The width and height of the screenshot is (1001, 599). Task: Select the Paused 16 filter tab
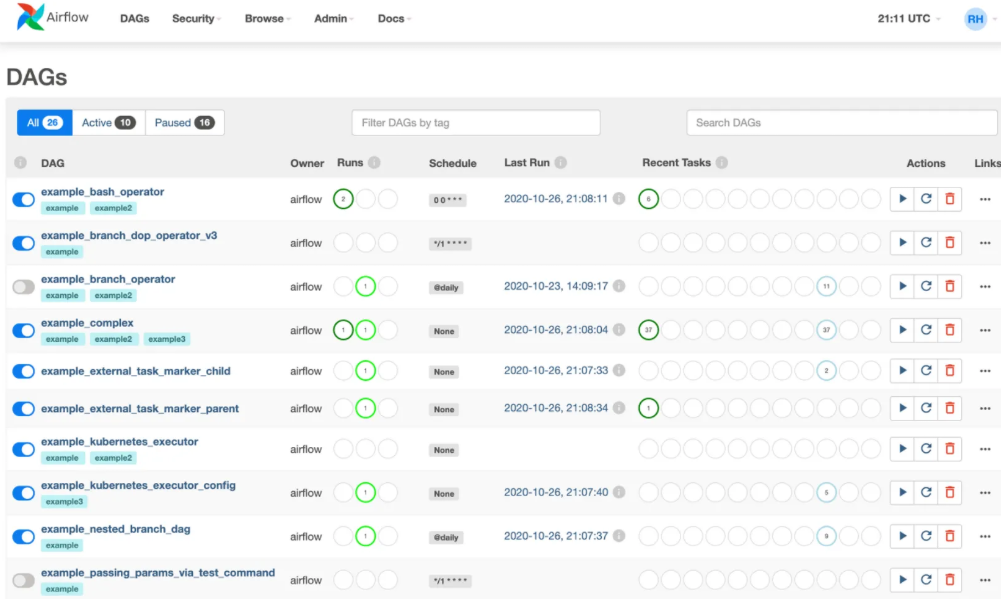pyautogui.click(x=184, y=123)
